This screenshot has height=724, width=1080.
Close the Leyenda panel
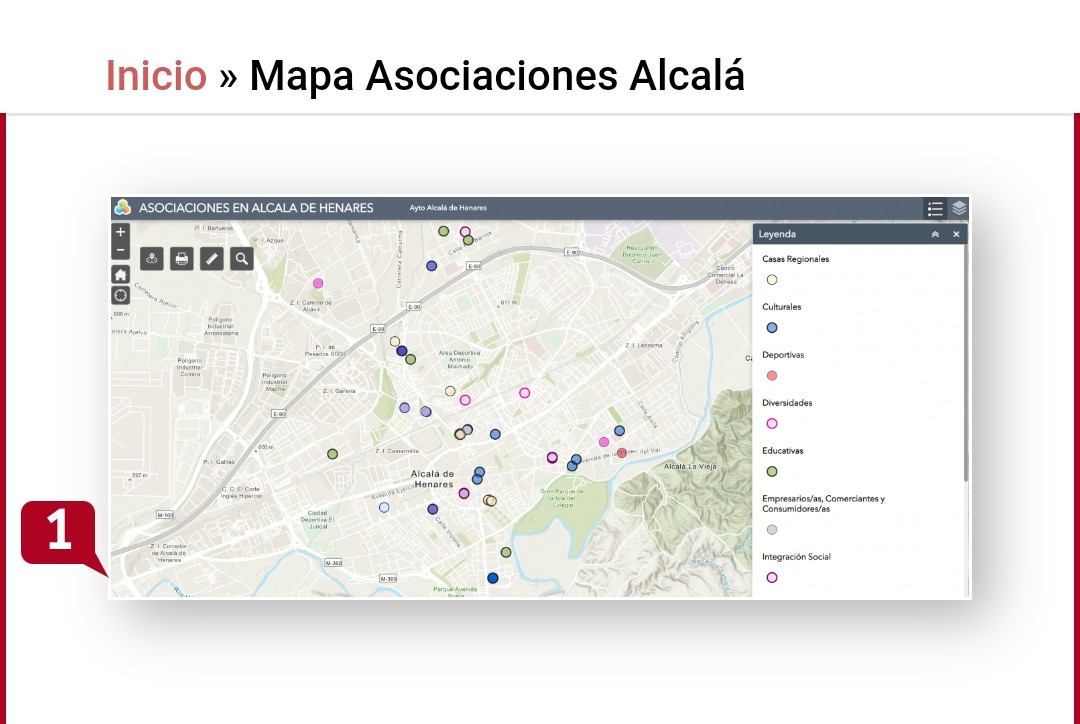(x=956, y=234)
